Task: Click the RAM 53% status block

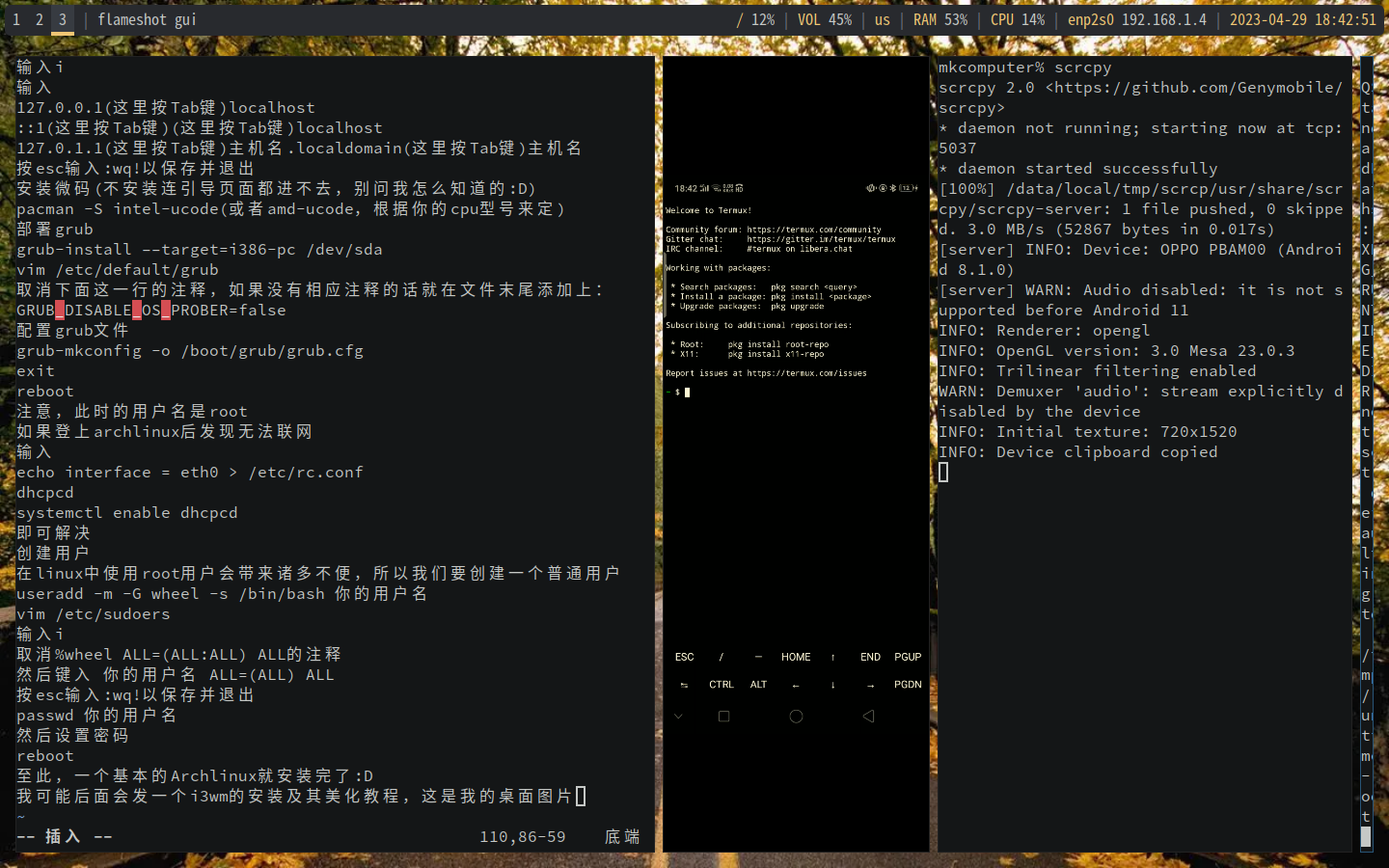Action: 940,19
